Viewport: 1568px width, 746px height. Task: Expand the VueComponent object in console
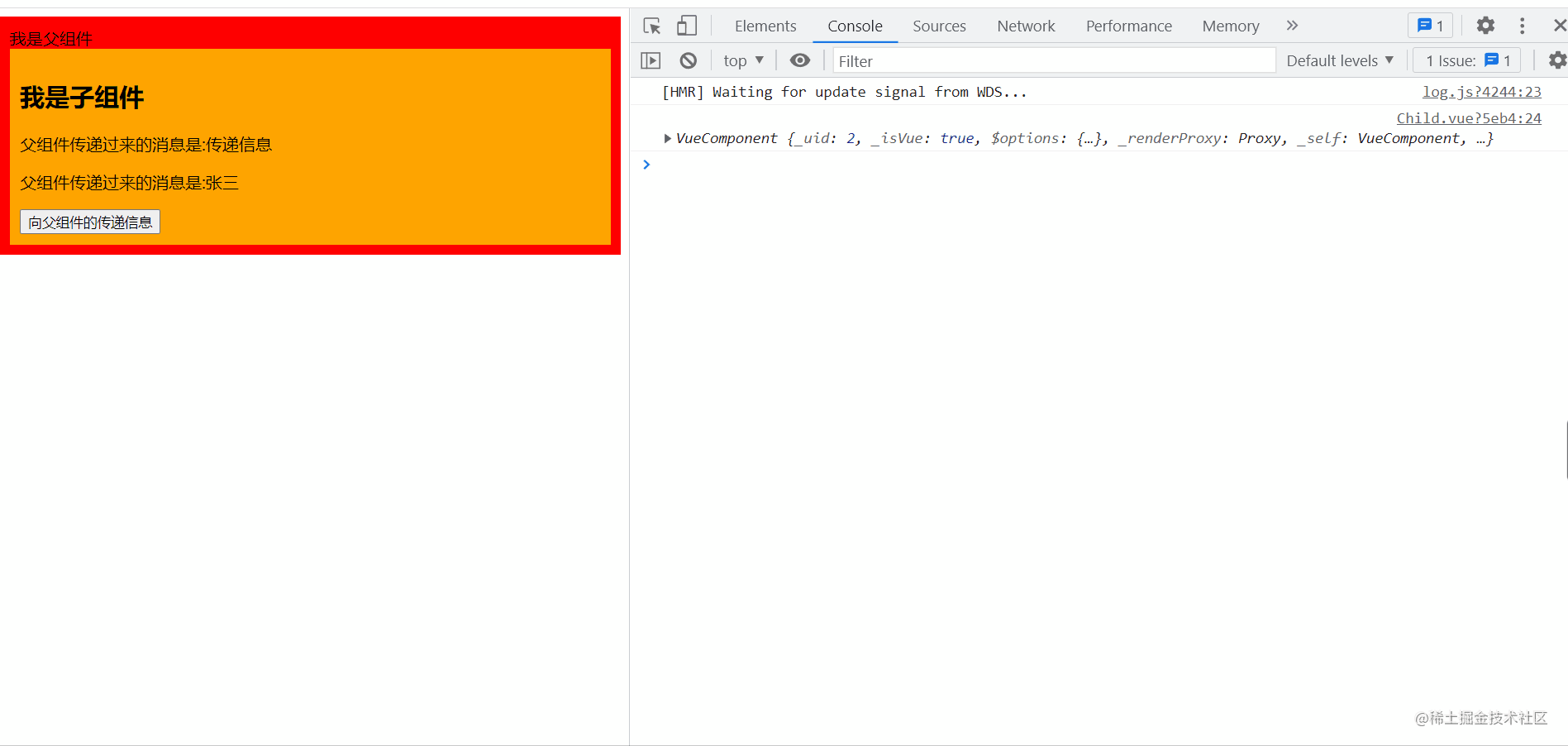coord(667,138)
